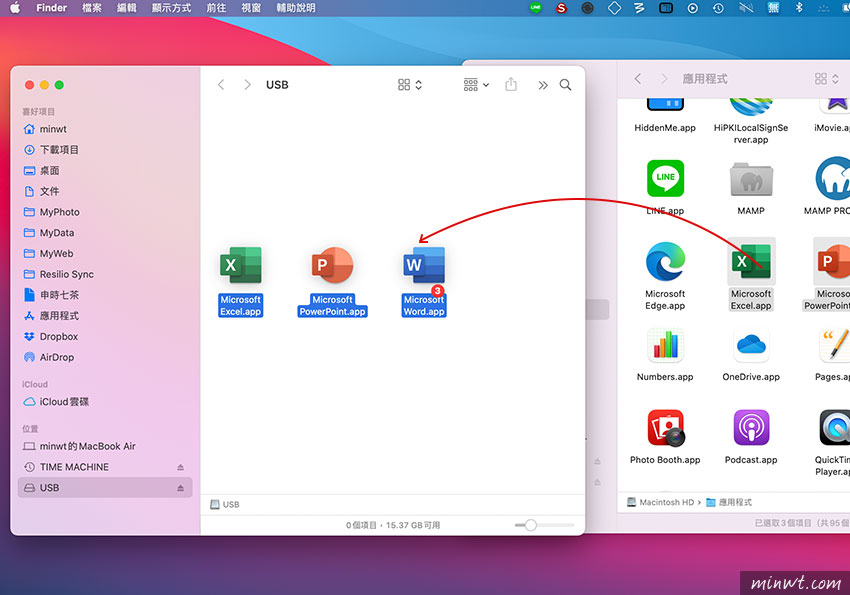850x595 pixels.
Task: Select Microsoft Edge.app icon
Action: click(x=665, y=261)
